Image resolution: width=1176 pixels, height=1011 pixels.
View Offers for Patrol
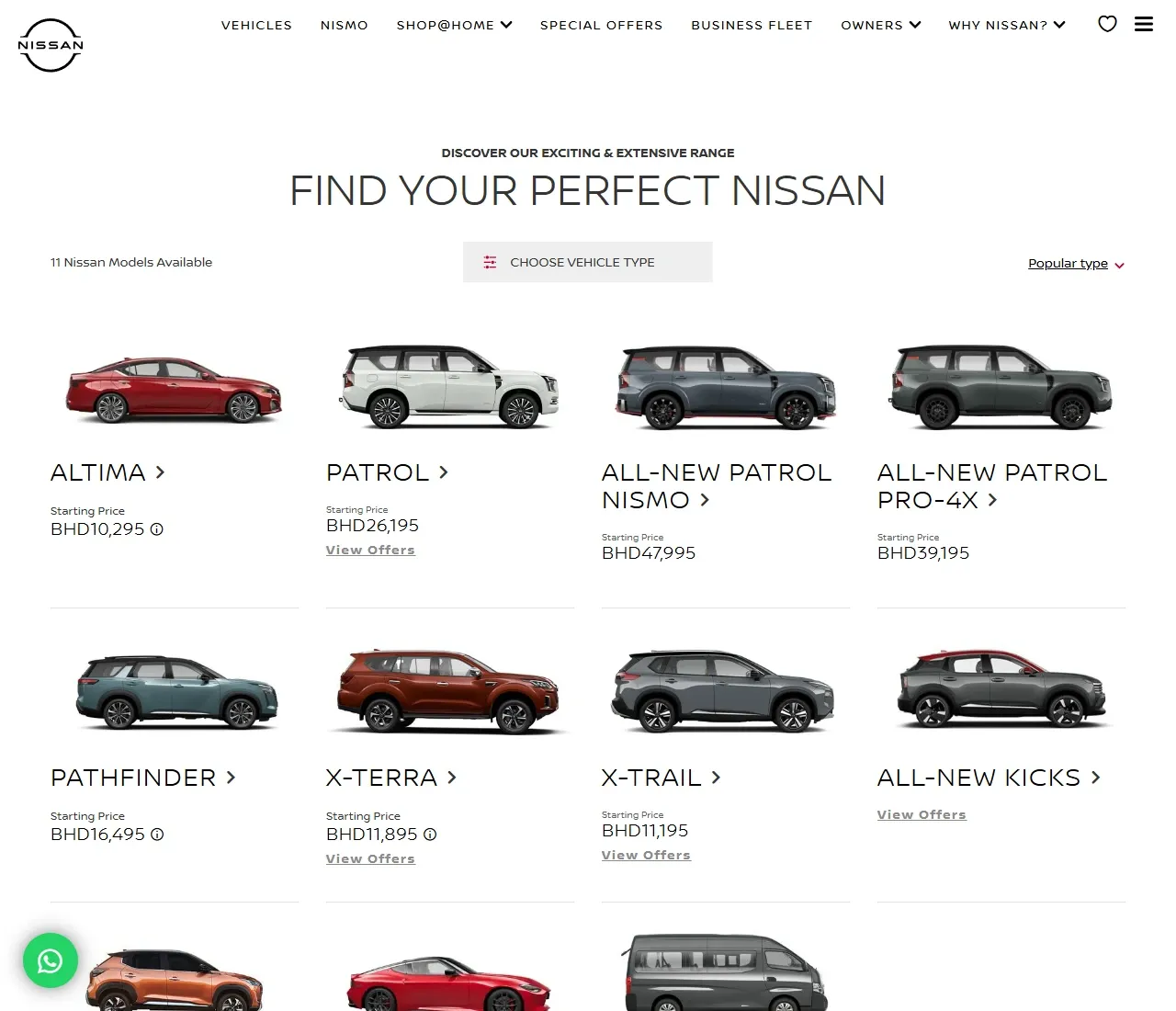(x=370, y=550)
